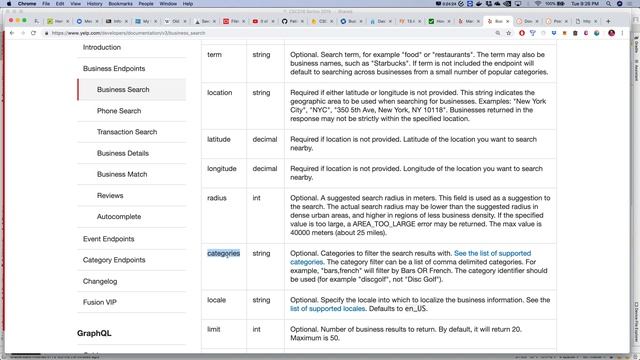Open the History menu
The image size is (640, 360).
pyautogui.click(x=94, y=4)
